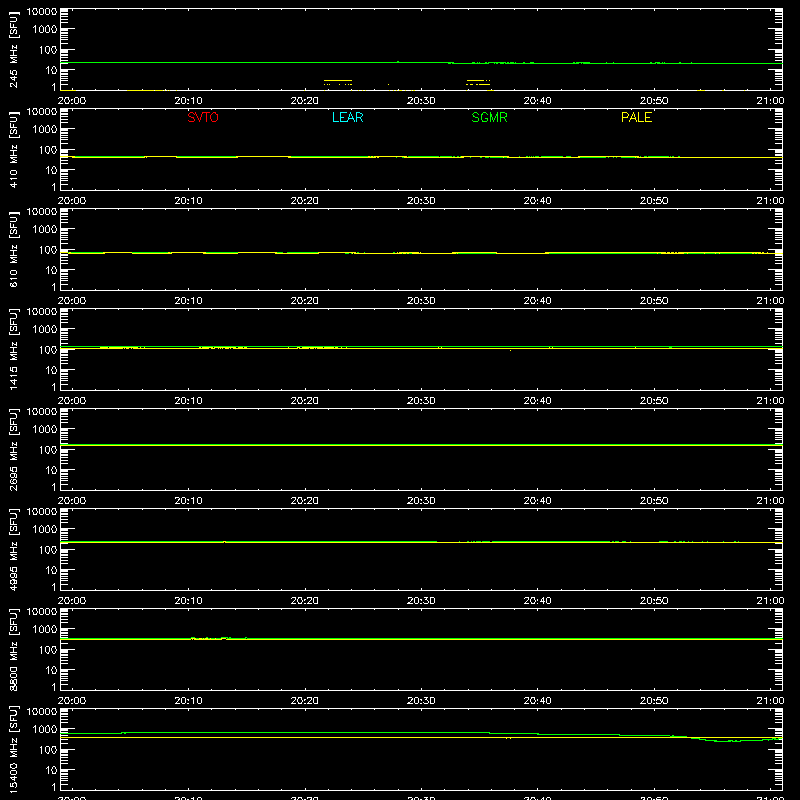This screenshot has height=800, width=800.
Task: Click the 20:20 time label of the 1415 MHz panel
Action: [x=305, y=401]
